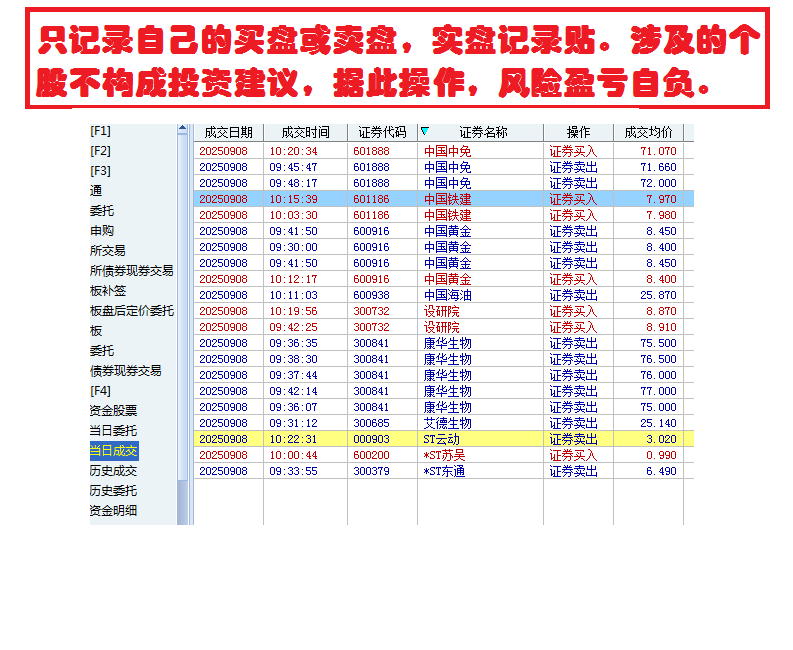This screenshot has width=793, height=650.
Task: Open 资金股票 in the sidebar
Action: point(113,410)
